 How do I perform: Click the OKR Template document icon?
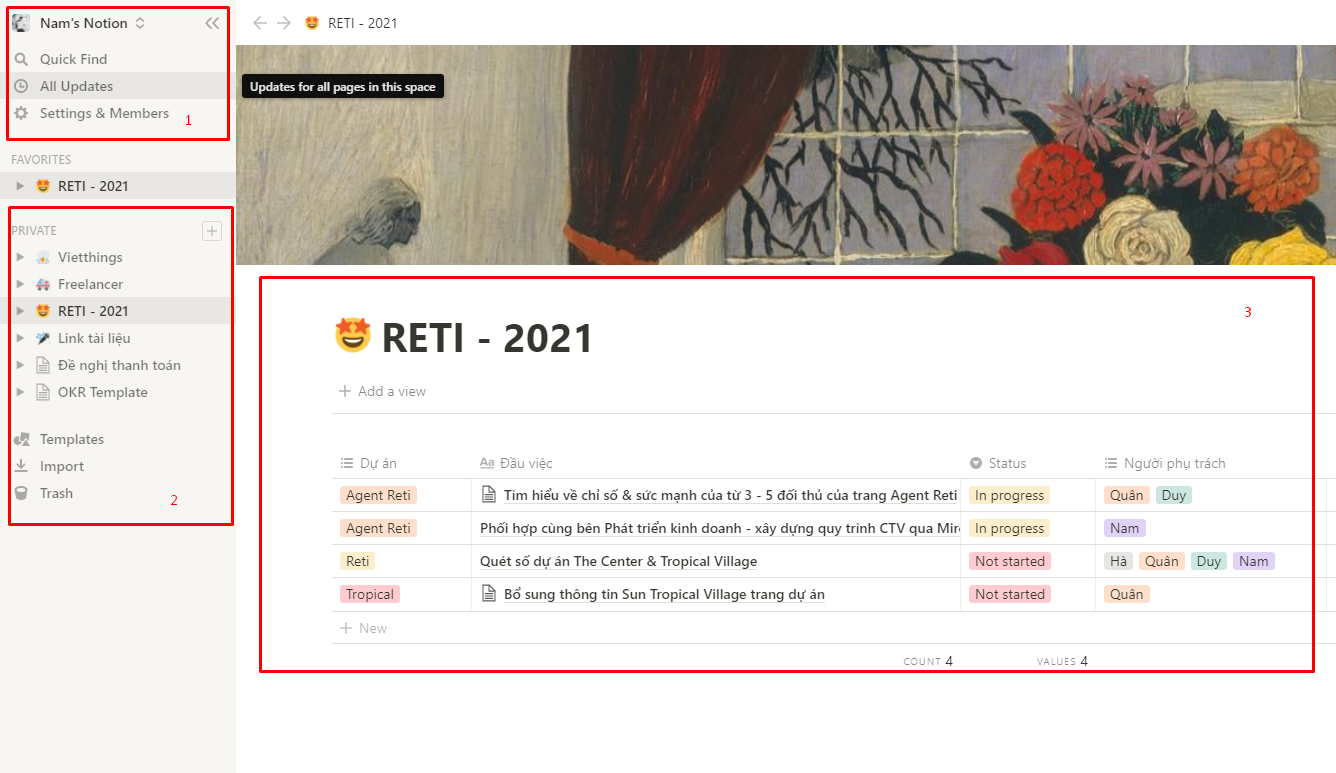(42, 392)
